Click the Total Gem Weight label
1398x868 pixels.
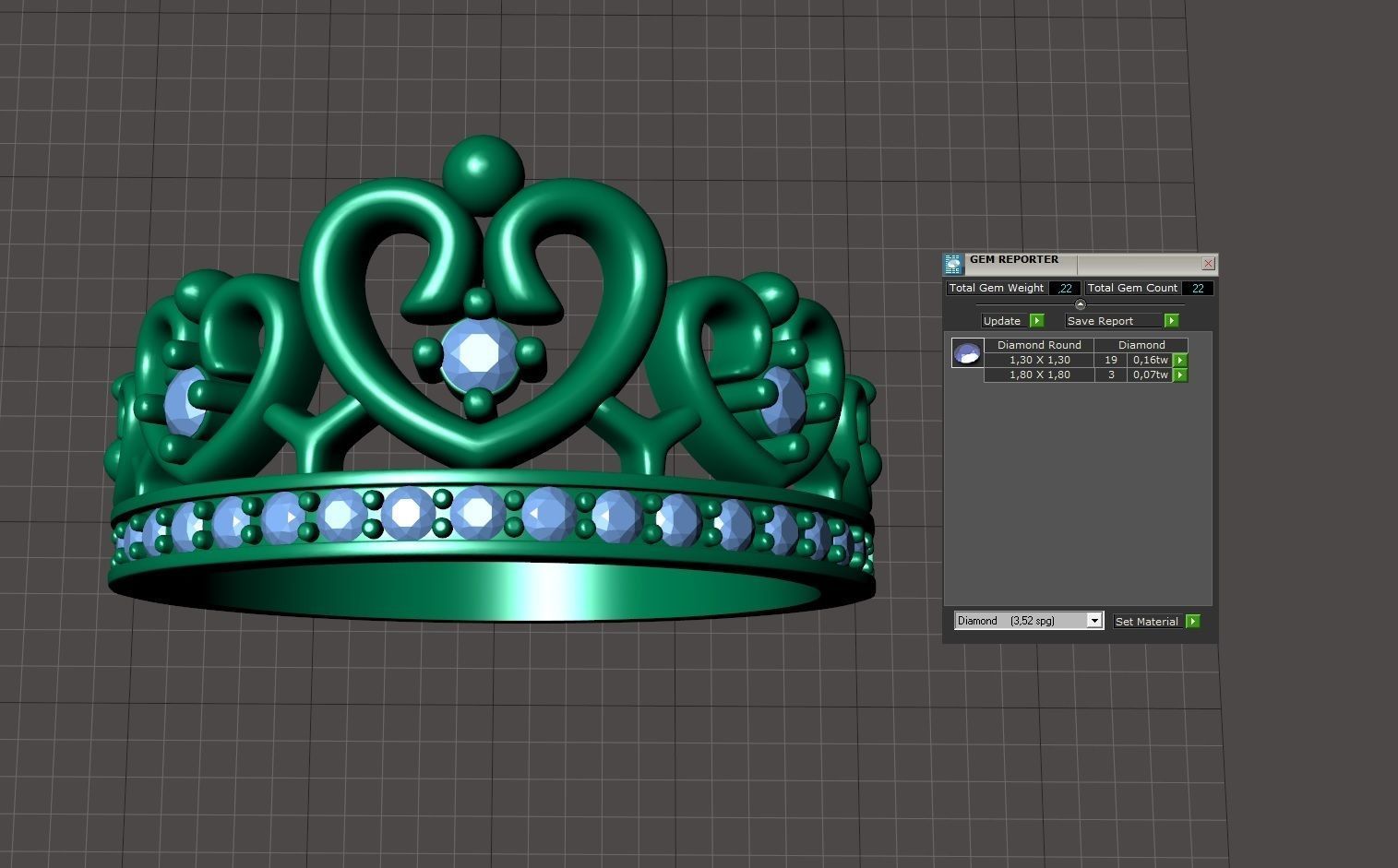coord(997,288)
